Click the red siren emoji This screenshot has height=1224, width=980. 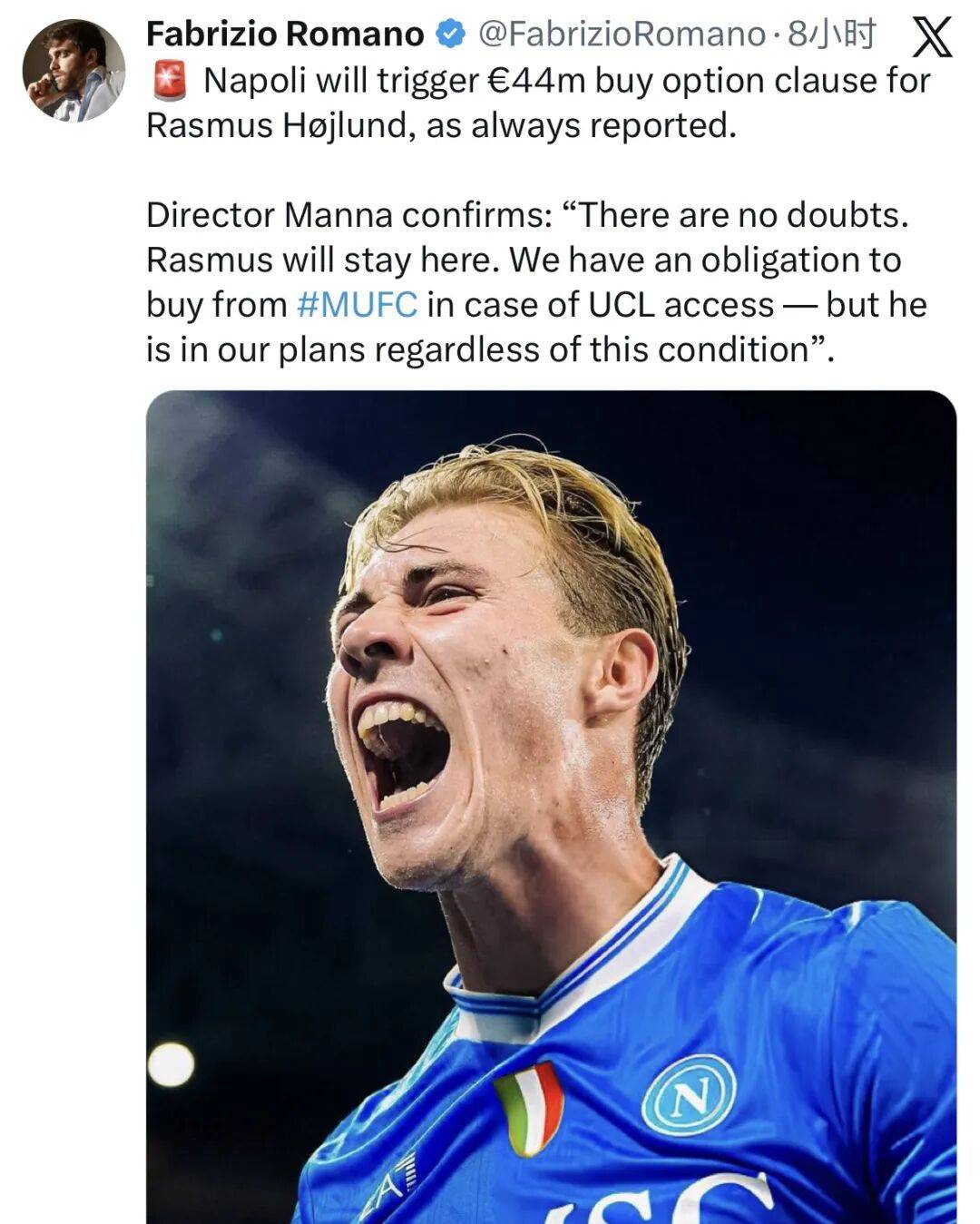pyautogui.click(x=168, y=81)
